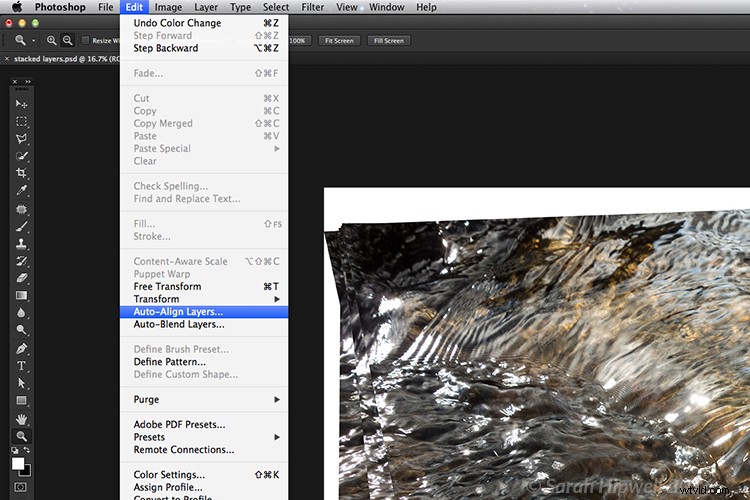Select the Polygonal Lasso tool
The image size is (750, 500).
click(x=21, y=139)
